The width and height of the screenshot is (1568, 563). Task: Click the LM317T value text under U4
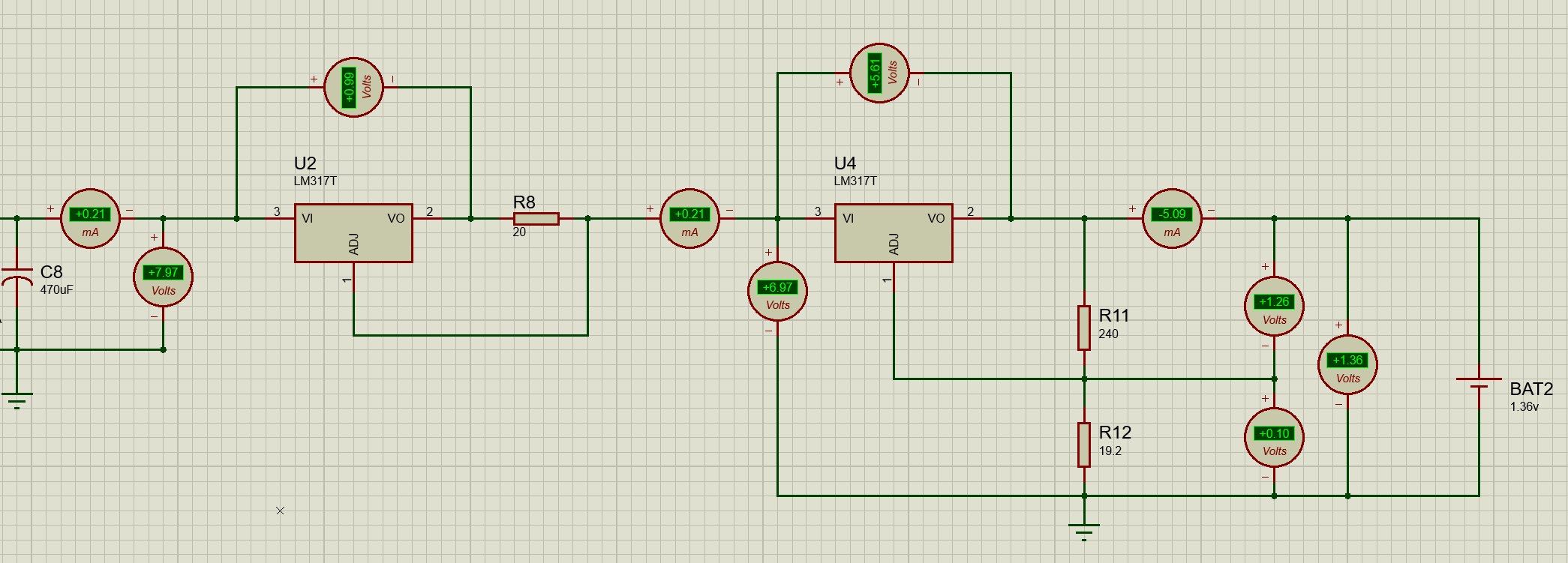pos(855,181)
